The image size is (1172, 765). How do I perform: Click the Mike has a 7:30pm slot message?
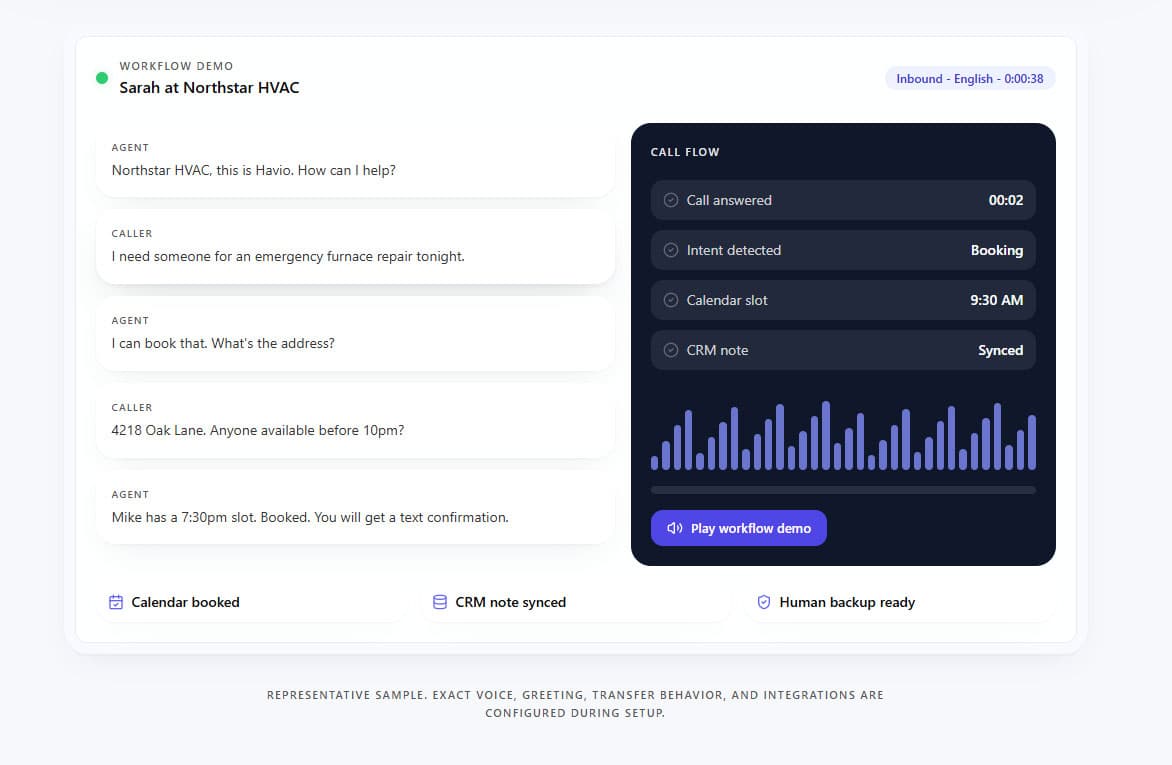(x=355, y=507)
